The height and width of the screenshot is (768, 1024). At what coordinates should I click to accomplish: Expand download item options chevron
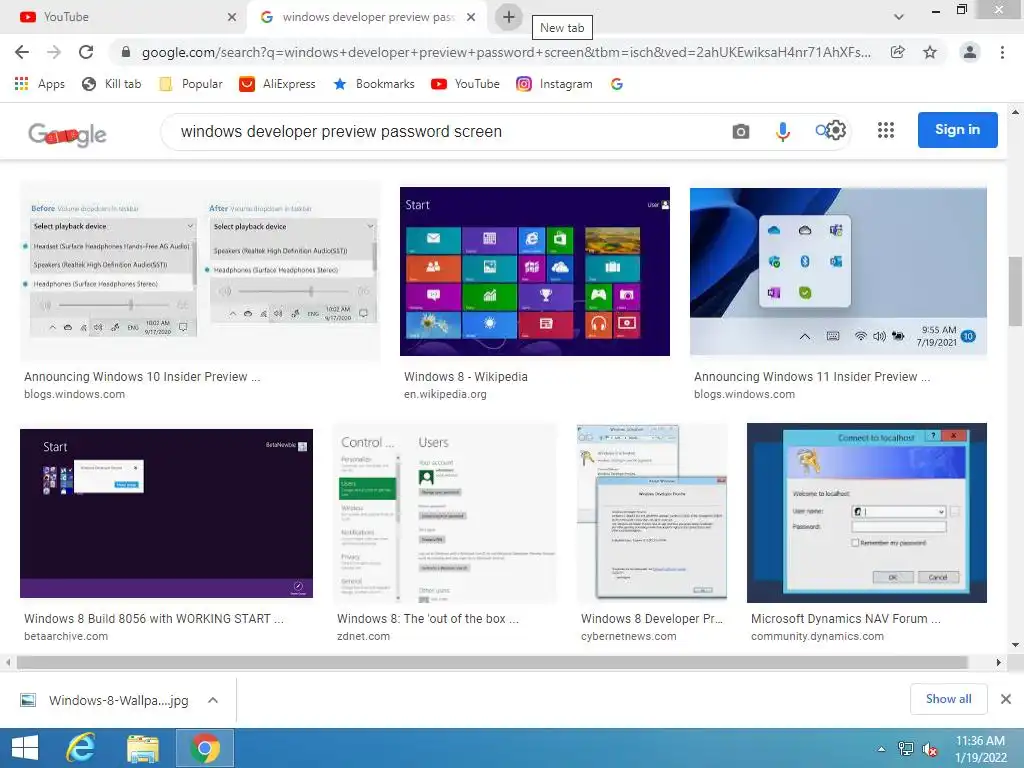(212, 700)
